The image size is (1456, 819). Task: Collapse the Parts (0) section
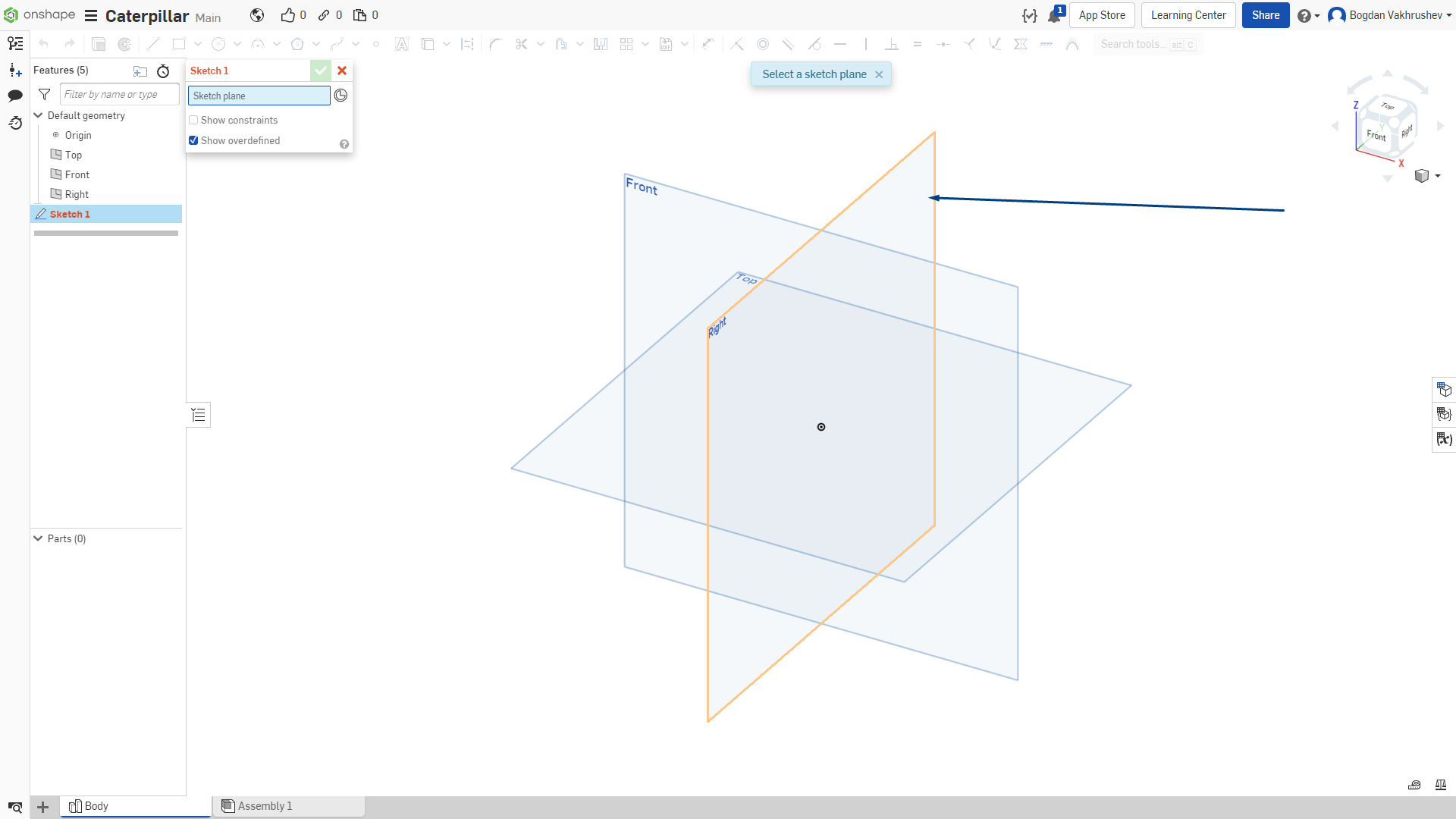[x=38, y=538]
